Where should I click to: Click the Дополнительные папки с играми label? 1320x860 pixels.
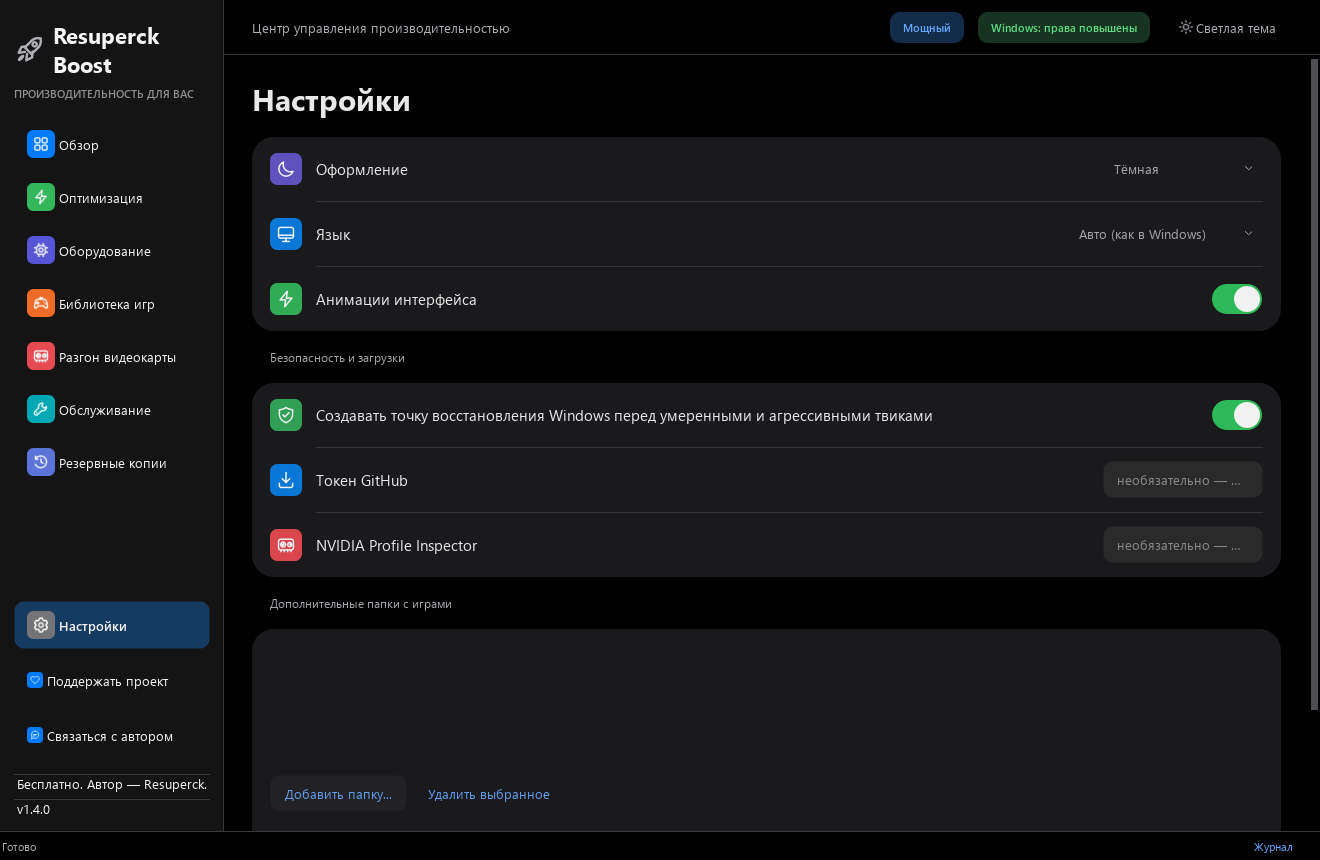click(x=361, y=604)
